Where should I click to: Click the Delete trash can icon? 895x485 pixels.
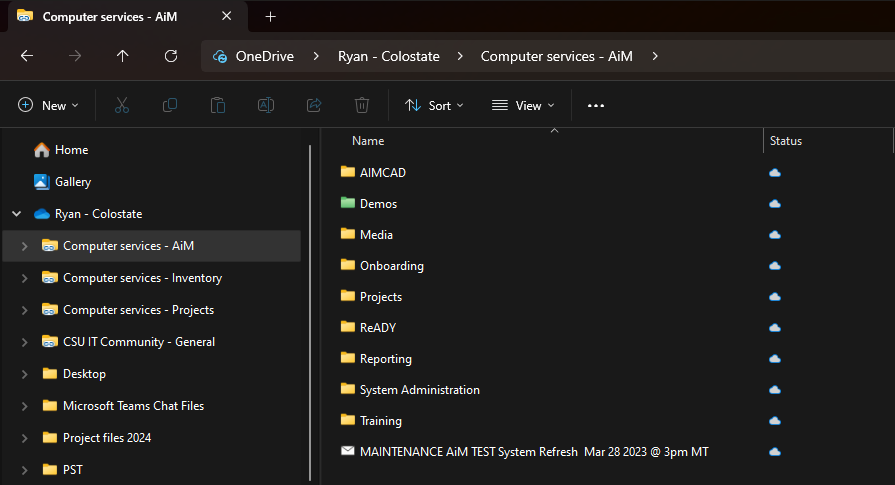coord(362,106)
